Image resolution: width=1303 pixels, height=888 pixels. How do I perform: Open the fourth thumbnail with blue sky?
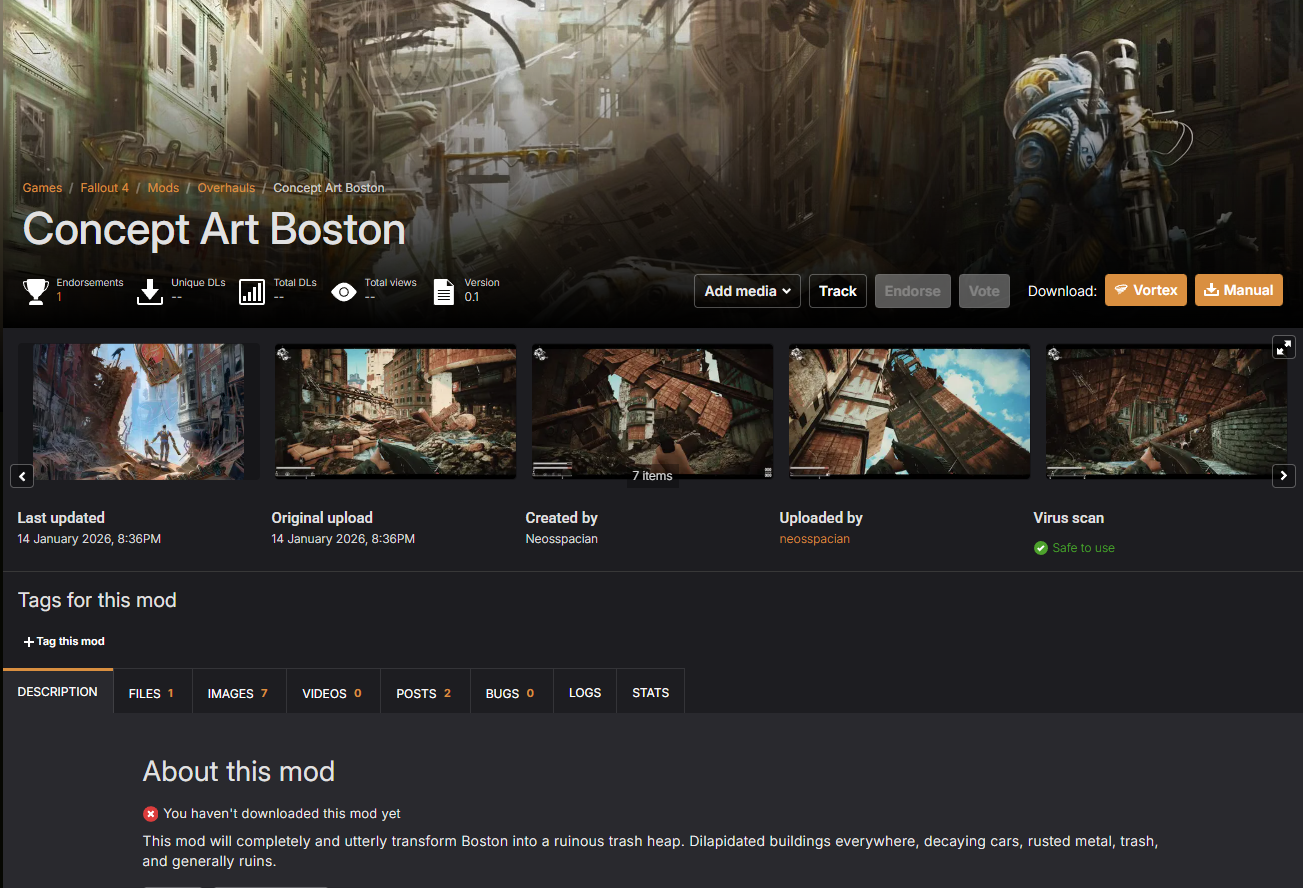tap(910, 412)
